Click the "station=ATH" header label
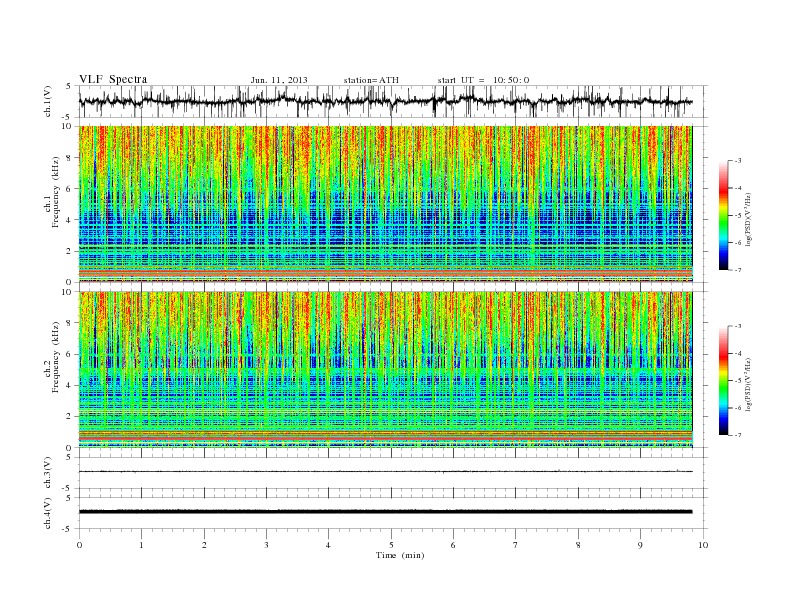The height and width of the screenshot is (612, 792). 371,80
